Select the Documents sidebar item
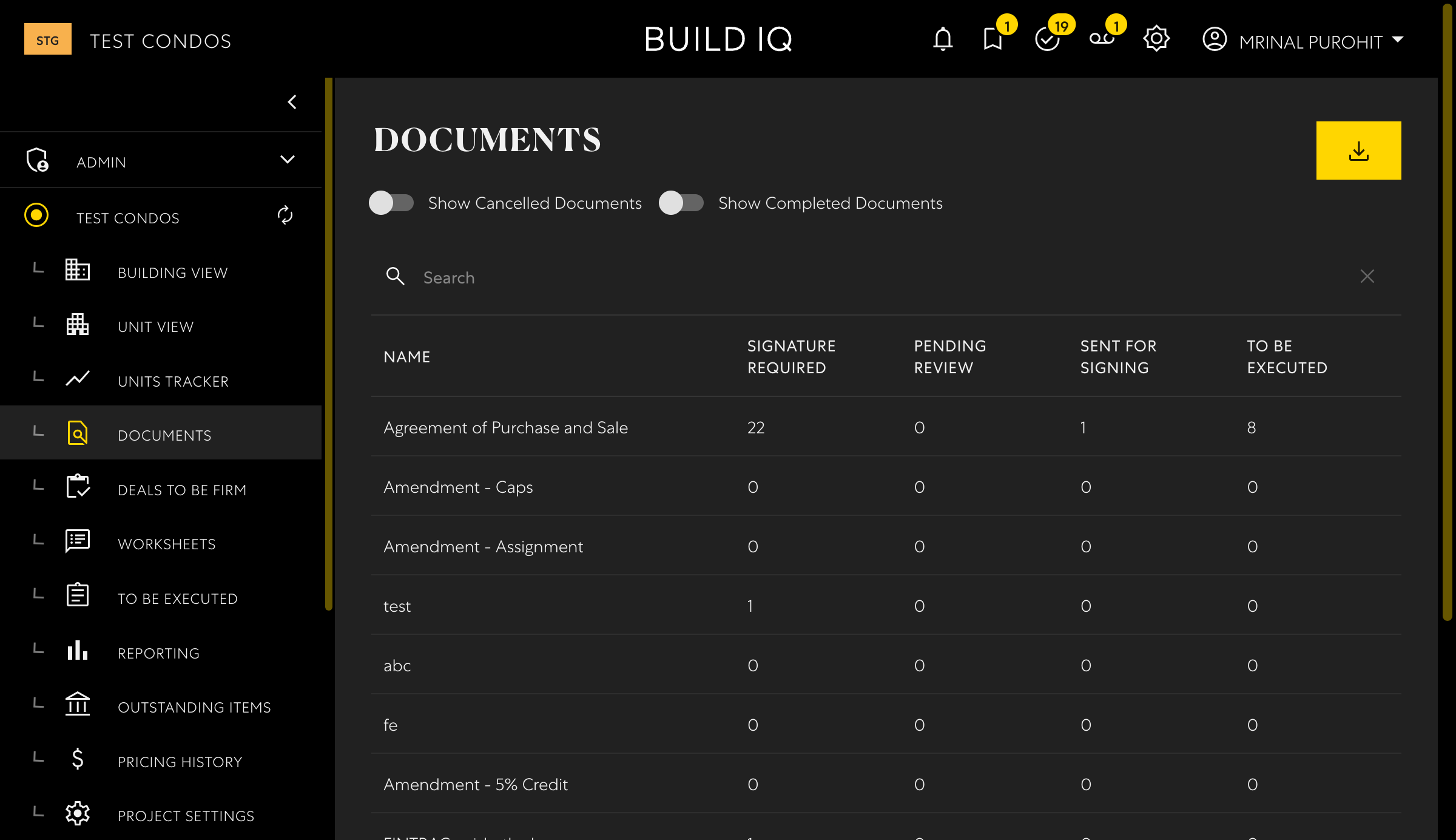This screenshot has width=1456, height=840. click(161, 433)
